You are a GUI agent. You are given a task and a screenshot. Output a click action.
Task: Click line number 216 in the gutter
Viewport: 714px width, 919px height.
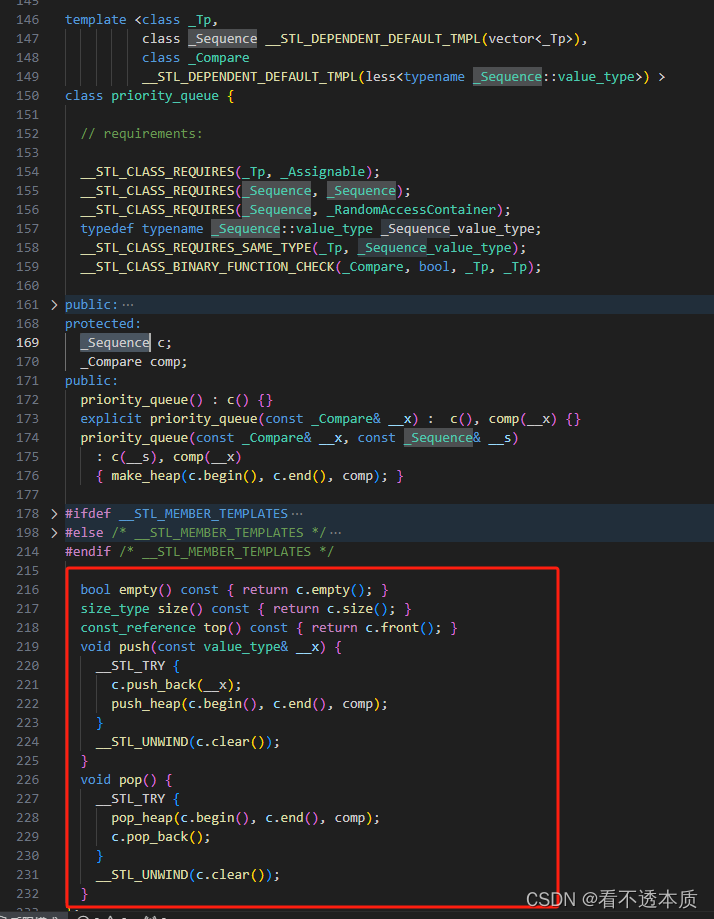[28, 590]
